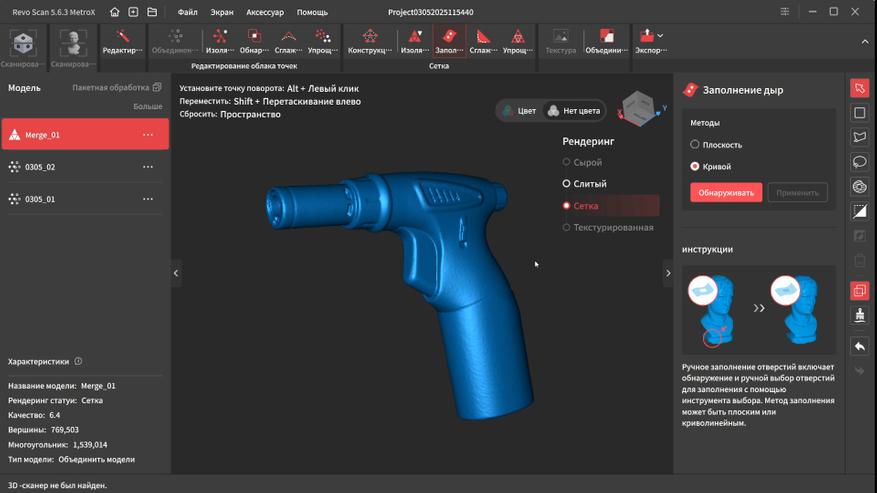Select the Обнар overlap detection tool
Screen dimensions: 877x493
tap(254, 42)
